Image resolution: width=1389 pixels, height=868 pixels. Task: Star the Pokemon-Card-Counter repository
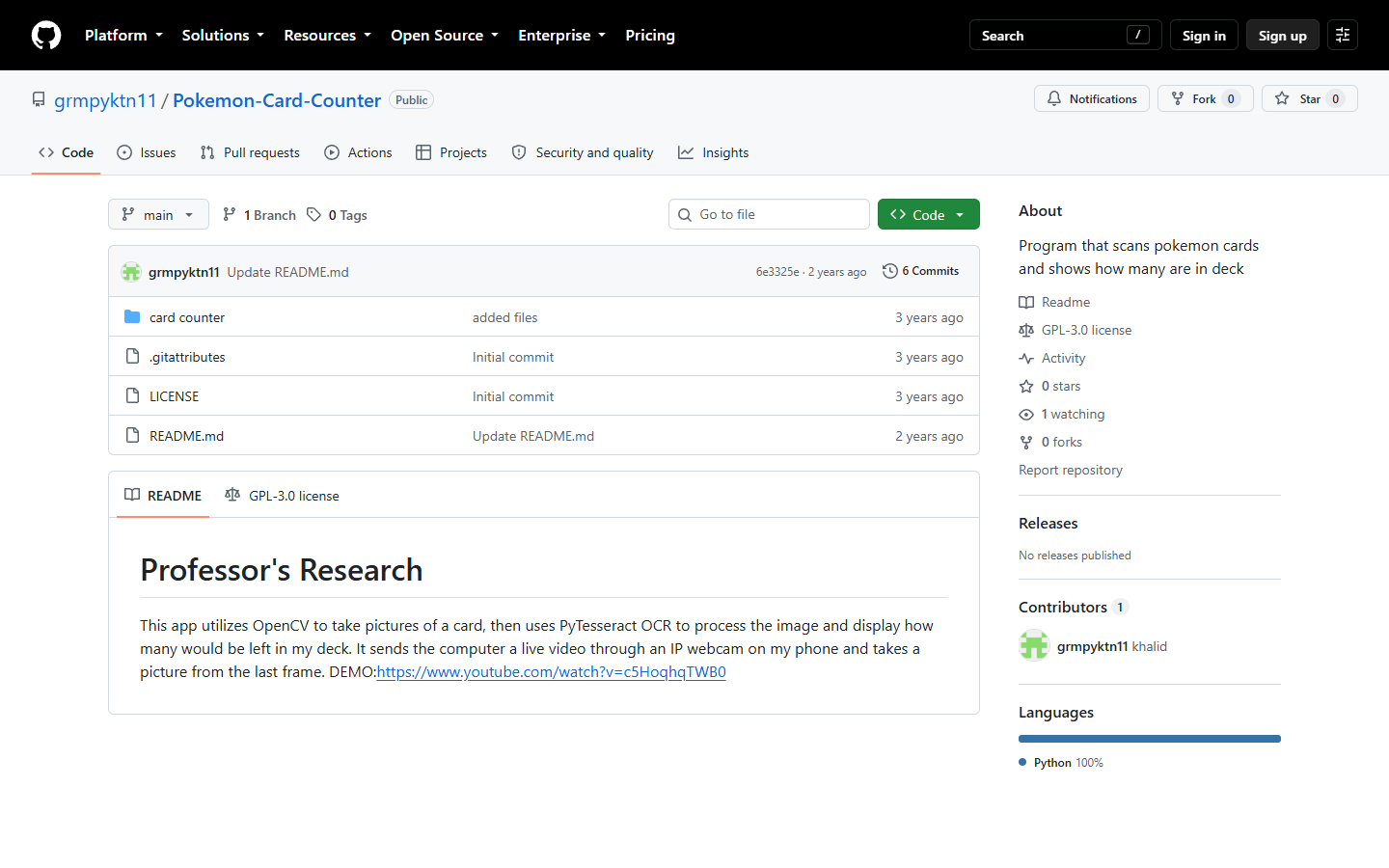(1309, 98)
